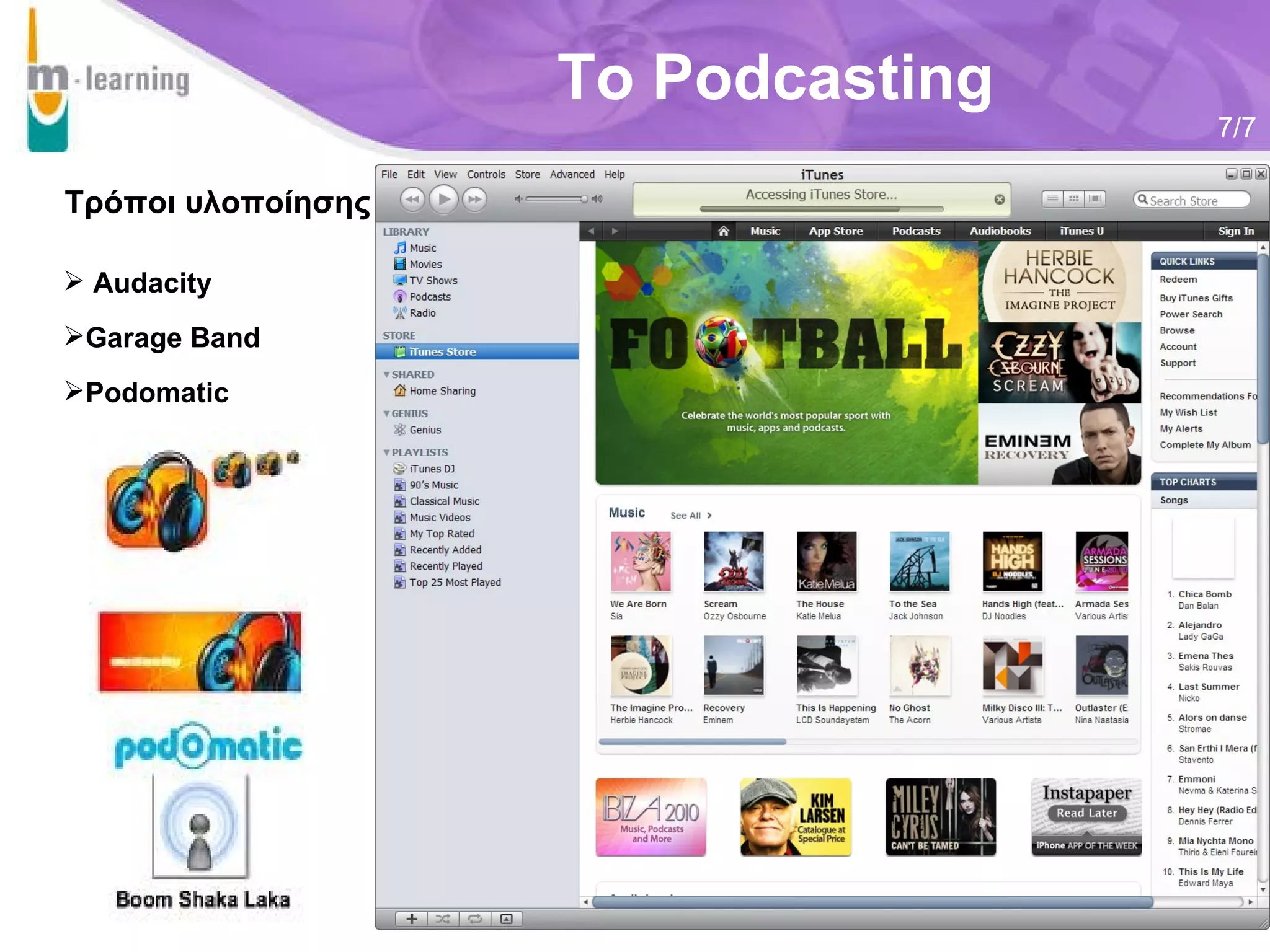
Task: Select Podcasts in the library sidebar
Action: [x=429, y=297]
